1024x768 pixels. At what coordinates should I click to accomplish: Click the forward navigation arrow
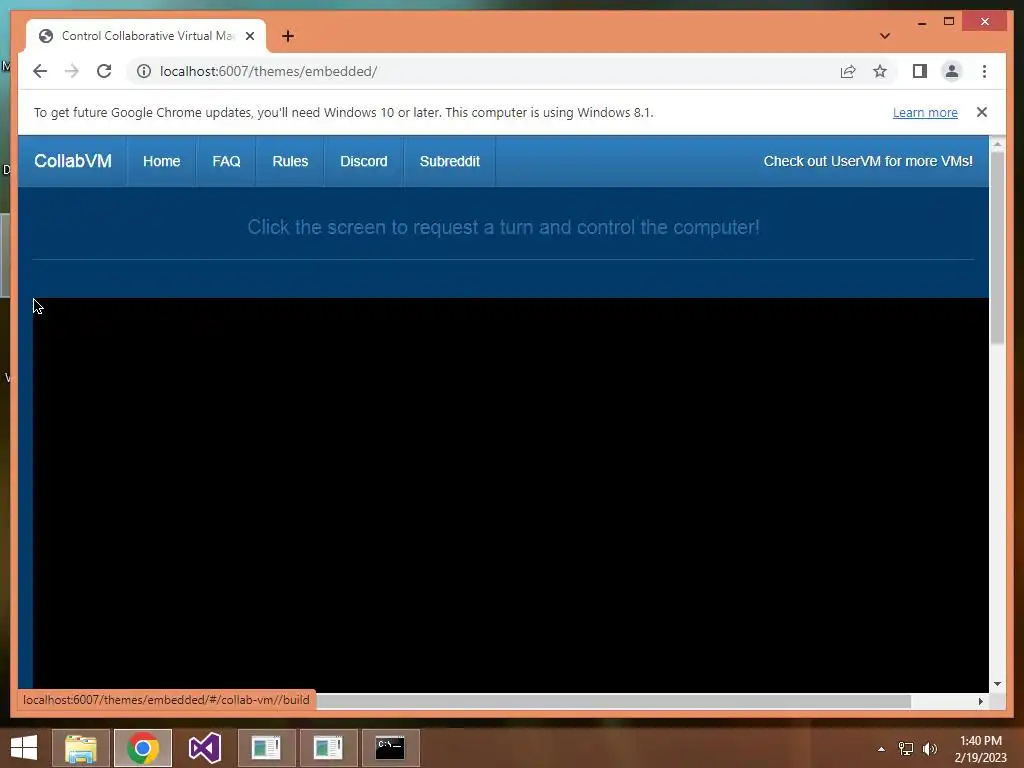click(72, 71)
